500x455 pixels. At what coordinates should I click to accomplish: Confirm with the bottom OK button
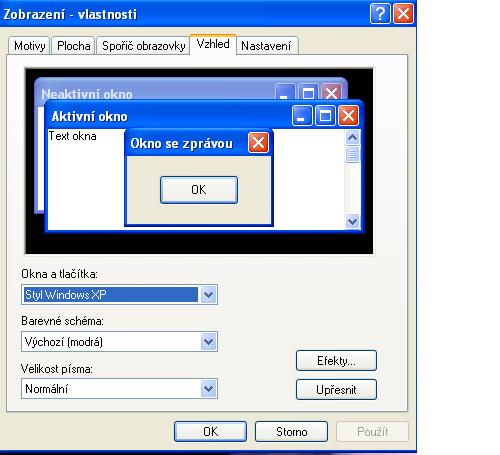coord(210,432)
